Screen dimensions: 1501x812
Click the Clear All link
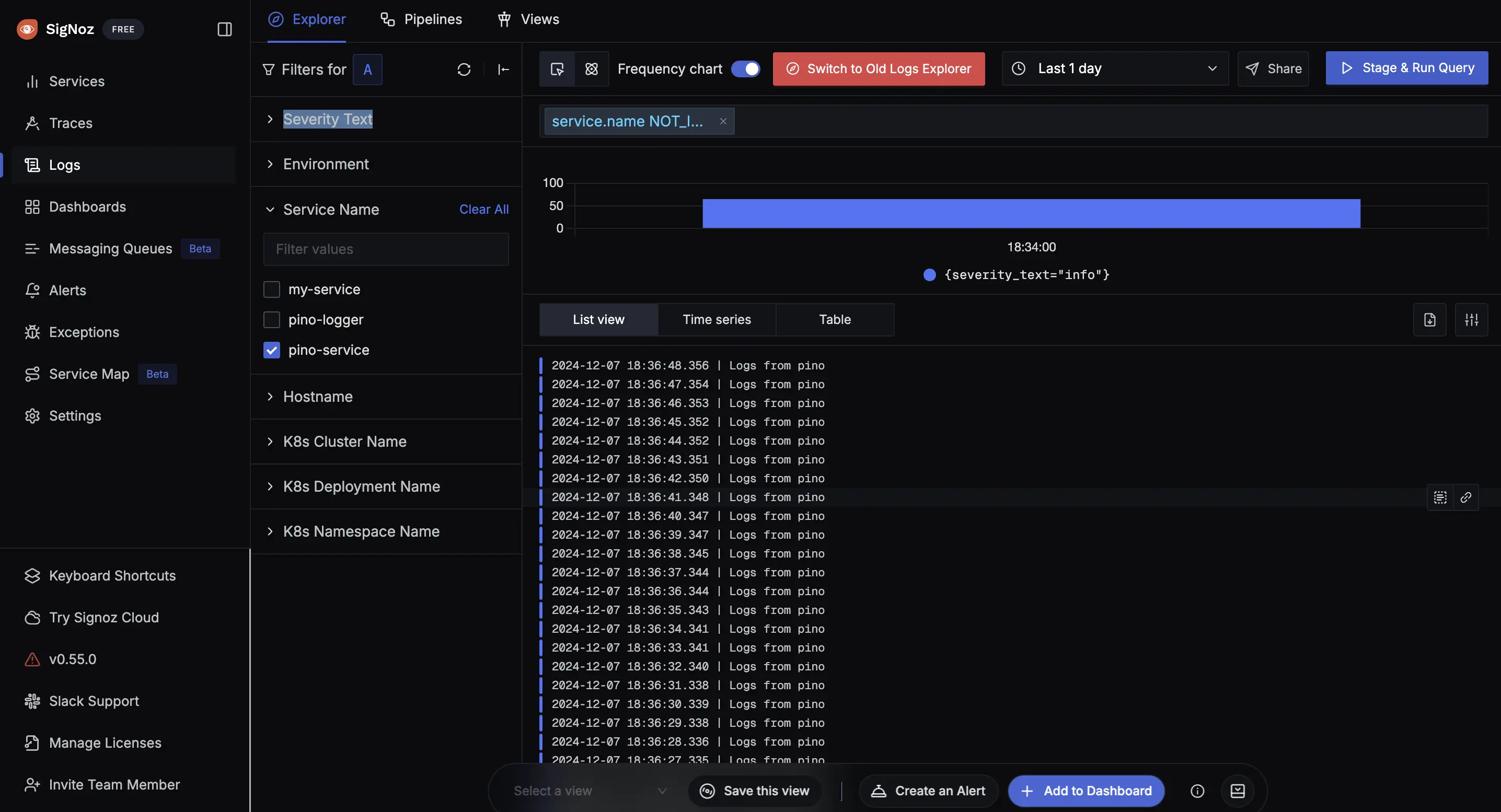coord(483,209)
